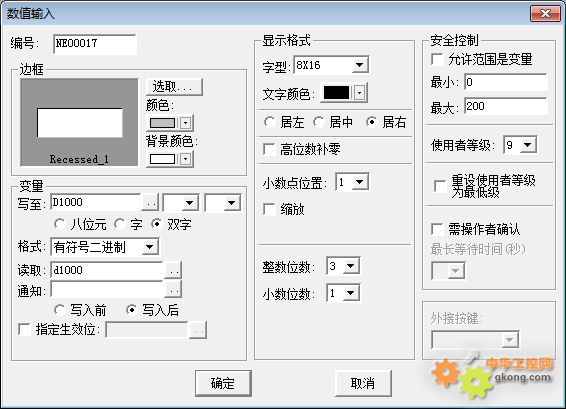Click the black 文字颜色 swatch
This screenshot has height=409, width=566.
pyautogui.click(x=336, y=93)
